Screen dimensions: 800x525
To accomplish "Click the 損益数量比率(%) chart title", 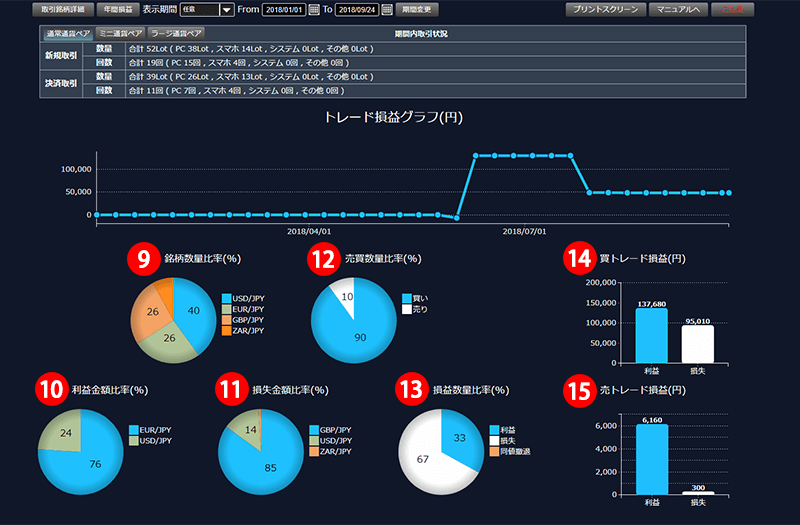I will [x=471, y=390].
